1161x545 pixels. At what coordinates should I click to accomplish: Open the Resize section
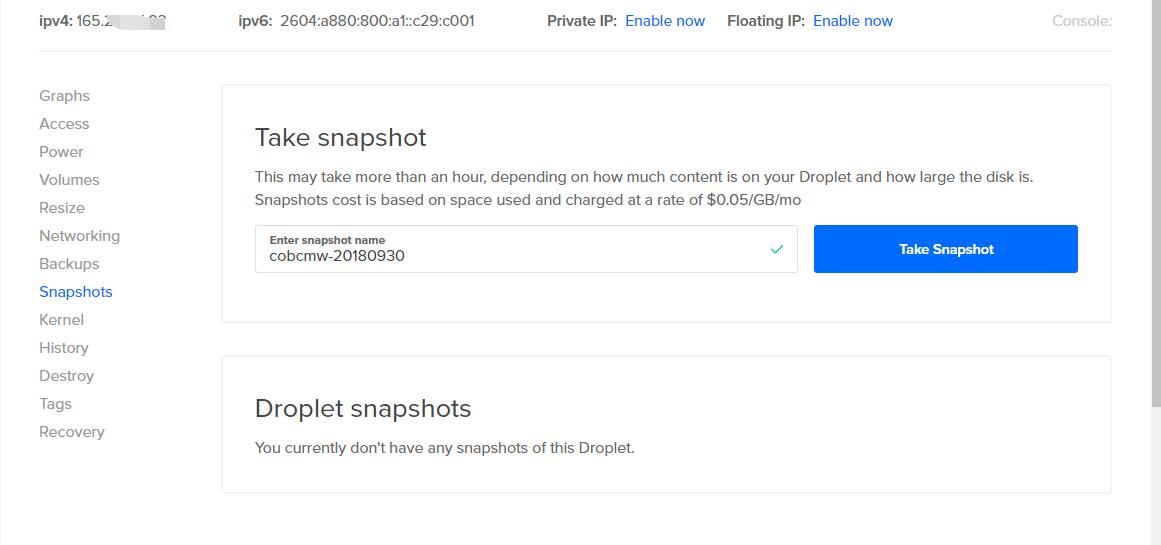[62, 208]
